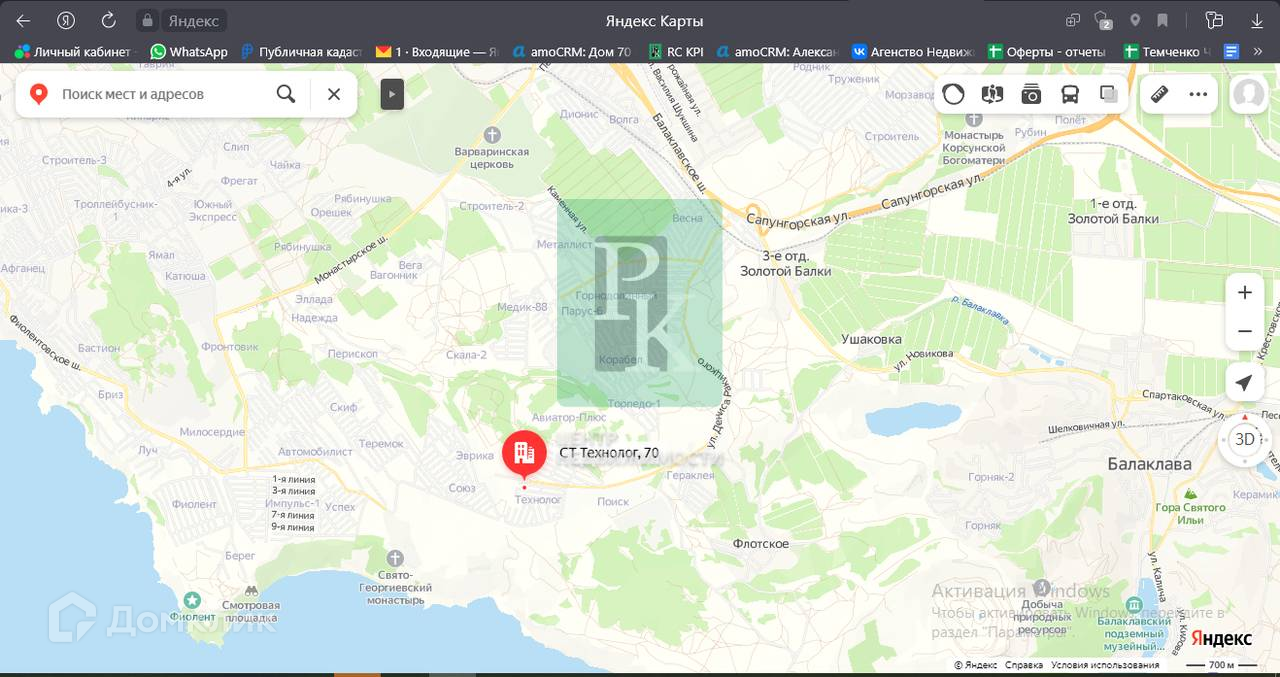Open the protection icon with badge 2
The image size is (1280, 677).
pos(1103,20)
